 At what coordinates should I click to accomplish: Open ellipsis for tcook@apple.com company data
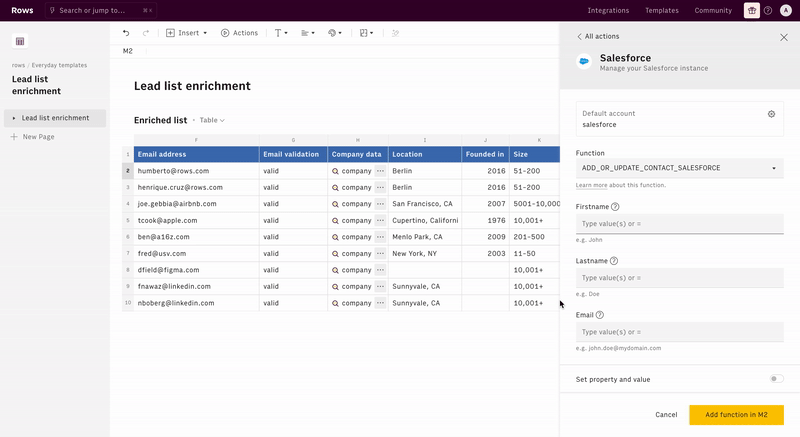pos(380,220)
